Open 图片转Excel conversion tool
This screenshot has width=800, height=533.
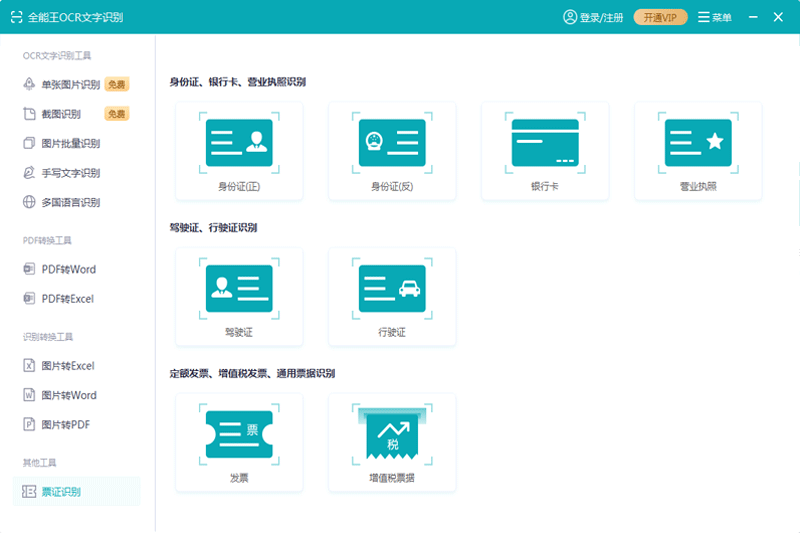(x=68, y=366)
